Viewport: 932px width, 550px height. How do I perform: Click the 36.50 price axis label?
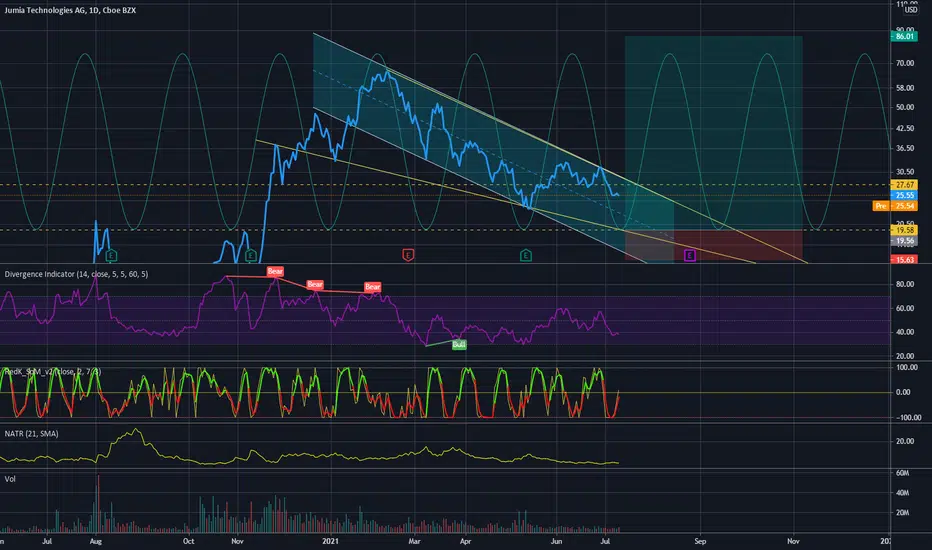(905, 149)
